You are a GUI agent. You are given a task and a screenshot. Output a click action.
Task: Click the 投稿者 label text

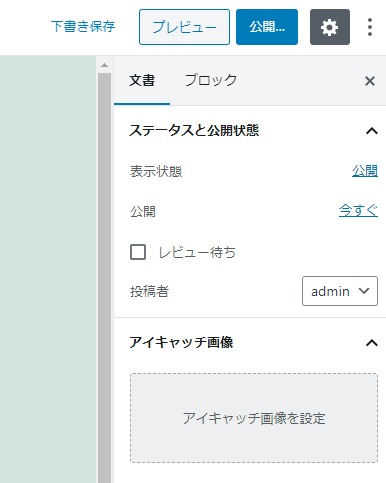149,291
